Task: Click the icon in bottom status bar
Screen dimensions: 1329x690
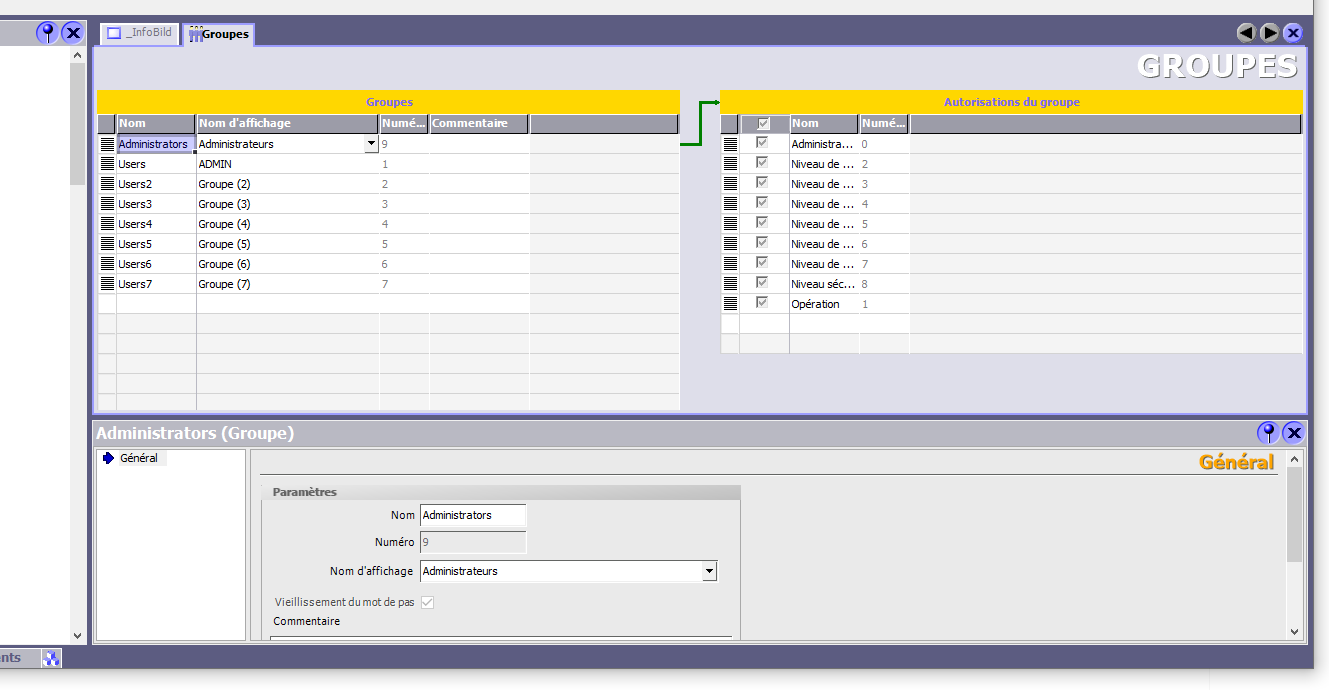Action: (51, 658)
